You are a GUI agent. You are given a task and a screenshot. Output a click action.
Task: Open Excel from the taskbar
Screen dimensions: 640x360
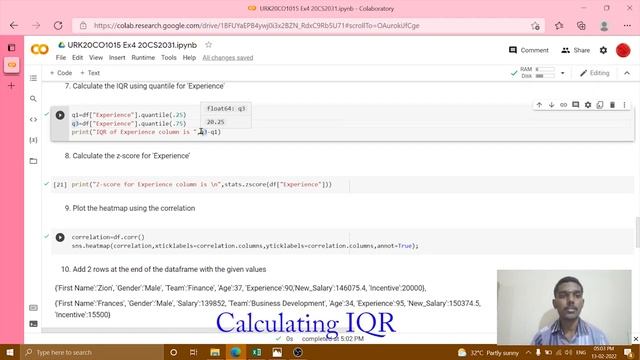[256, 352]
